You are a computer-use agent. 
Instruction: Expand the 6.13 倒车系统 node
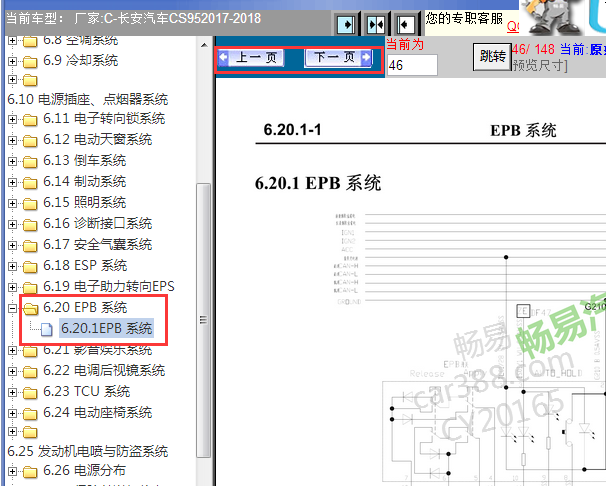pyautogui.click(x=12, y=161)
